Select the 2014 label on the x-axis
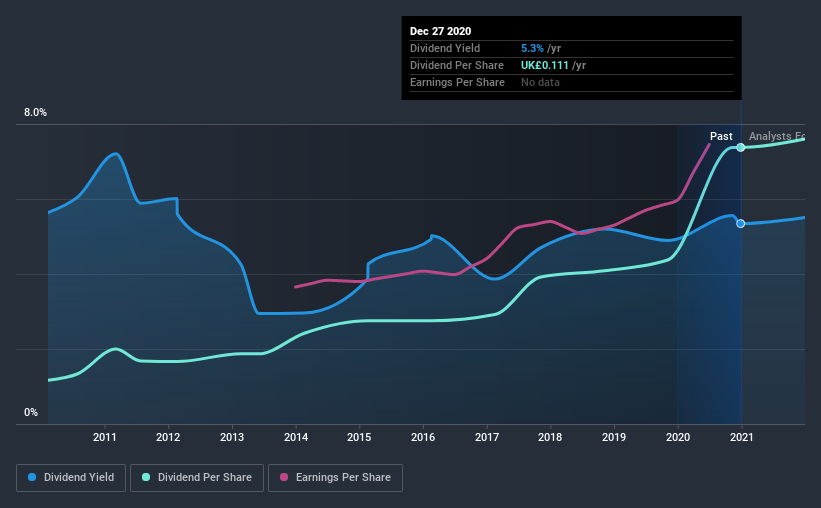The width and height of the screenshot is (821, 508). (296, 437)
